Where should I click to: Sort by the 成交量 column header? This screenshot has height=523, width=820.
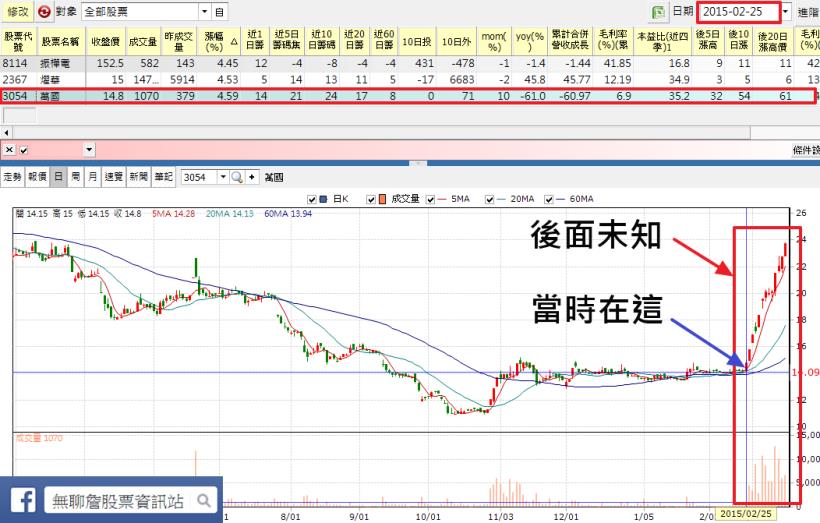(x=143, y=41)
